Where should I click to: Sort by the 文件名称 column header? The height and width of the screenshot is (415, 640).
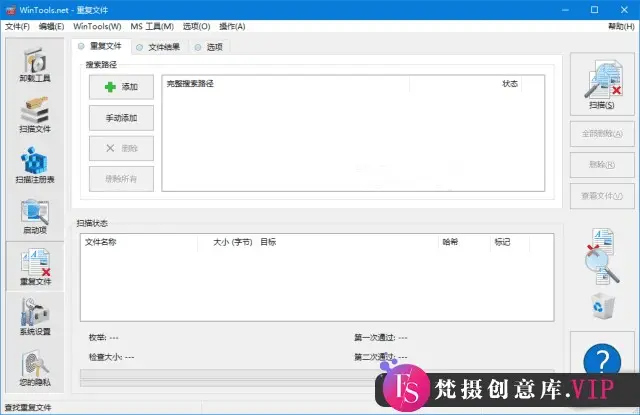[x=139, y=242]
